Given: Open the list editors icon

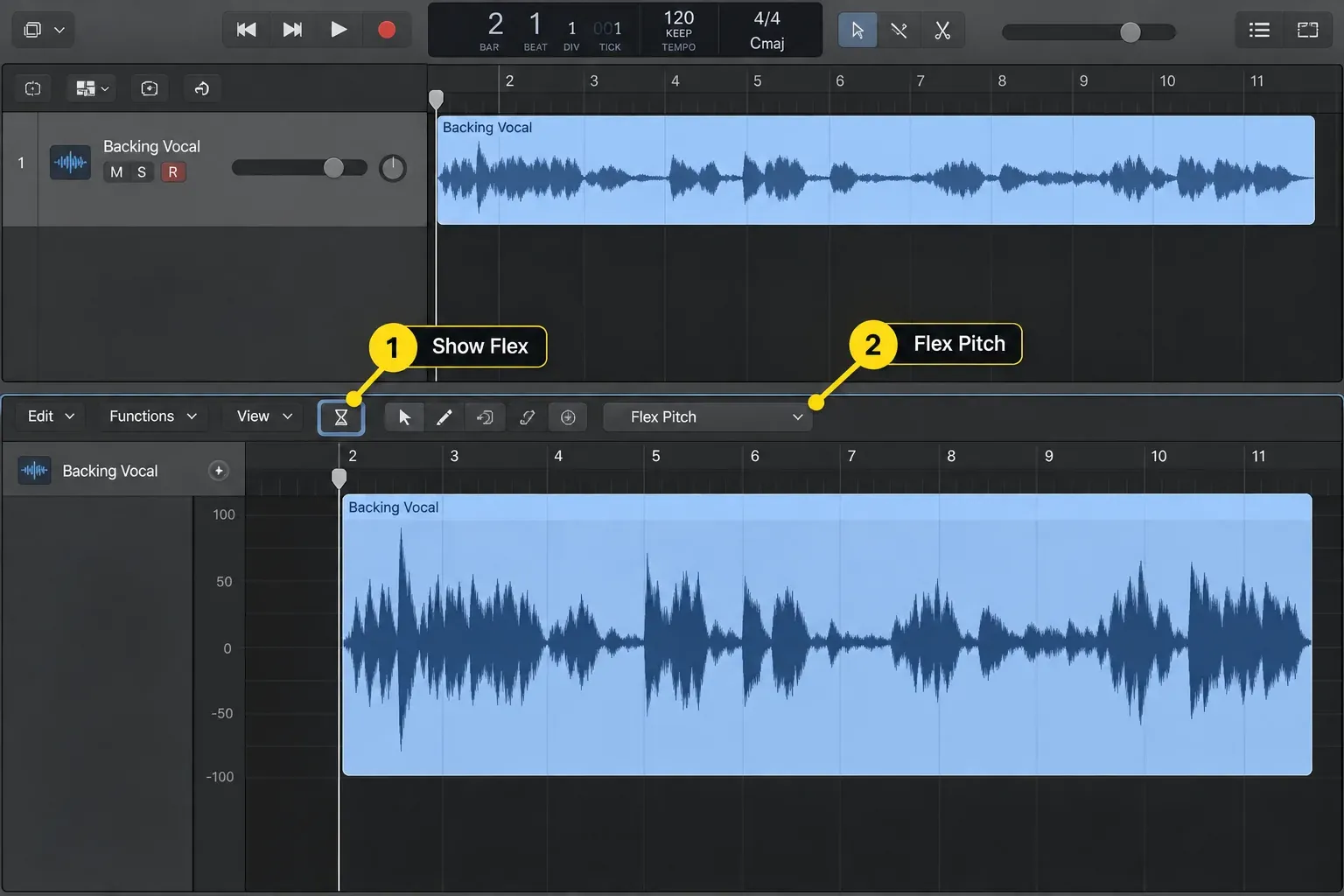Looking at the screenshot, I should (x=1259, y=31).
